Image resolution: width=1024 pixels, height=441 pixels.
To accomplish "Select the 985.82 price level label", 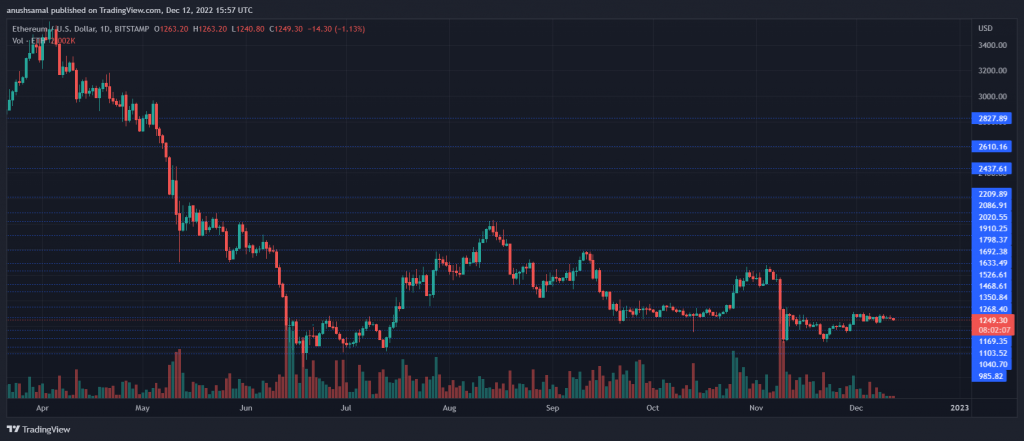I will [x=993, y=376].
